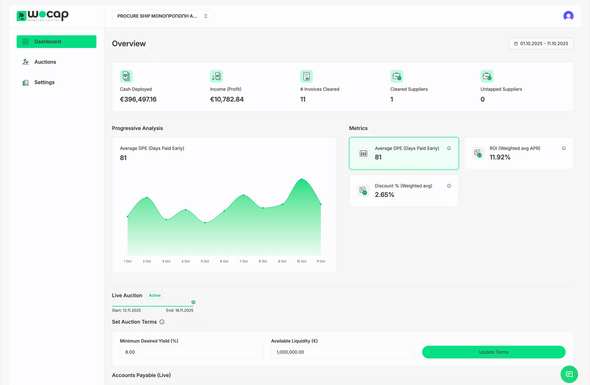590x385 pixels.
Task: Select the ROI (Weighted avg APR) card
Action: [x=519, y=153]
